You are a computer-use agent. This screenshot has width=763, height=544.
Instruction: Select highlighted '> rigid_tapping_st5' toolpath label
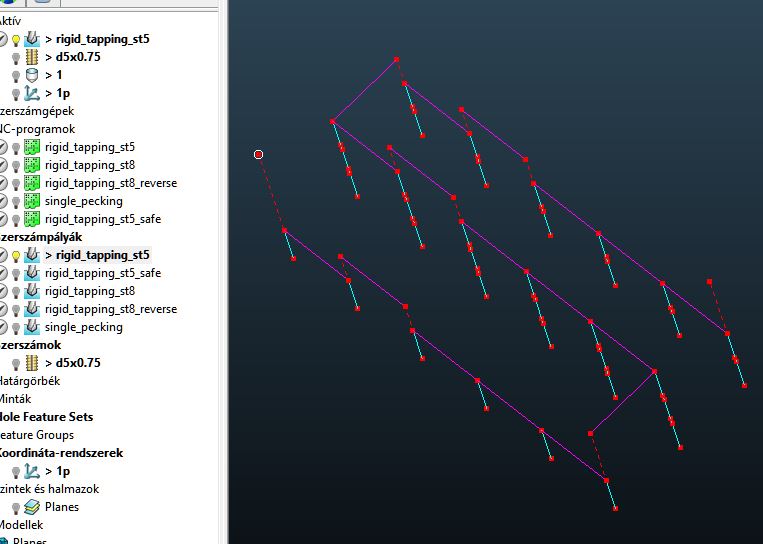tap(97, 255)
